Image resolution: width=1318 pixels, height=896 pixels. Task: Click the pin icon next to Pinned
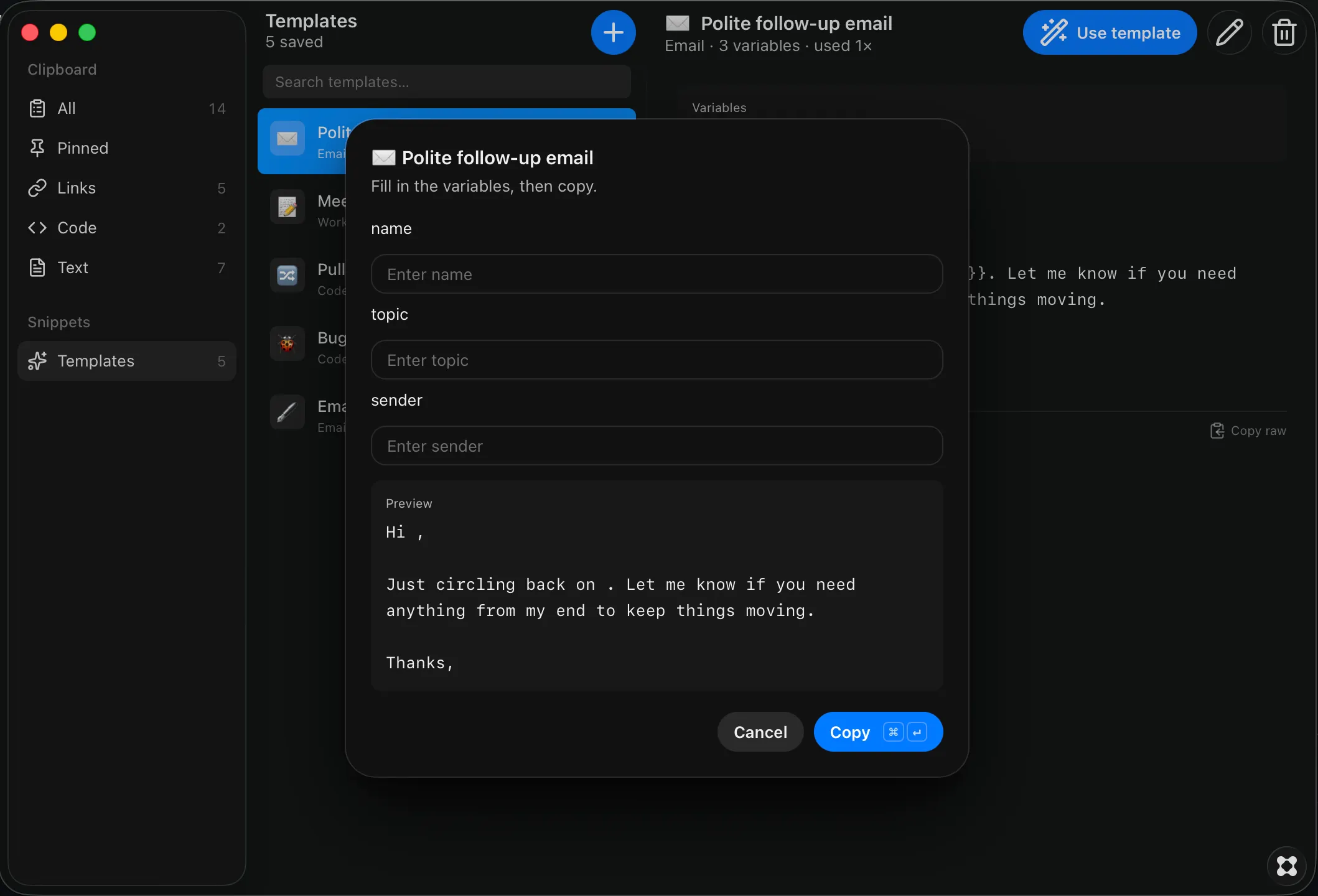coord(37,148)
